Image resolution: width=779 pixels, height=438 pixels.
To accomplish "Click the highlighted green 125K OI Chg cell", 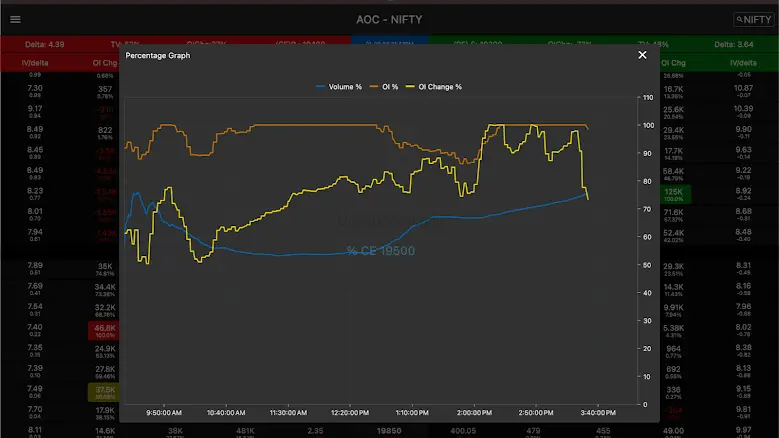I will [x=674, y=194].
